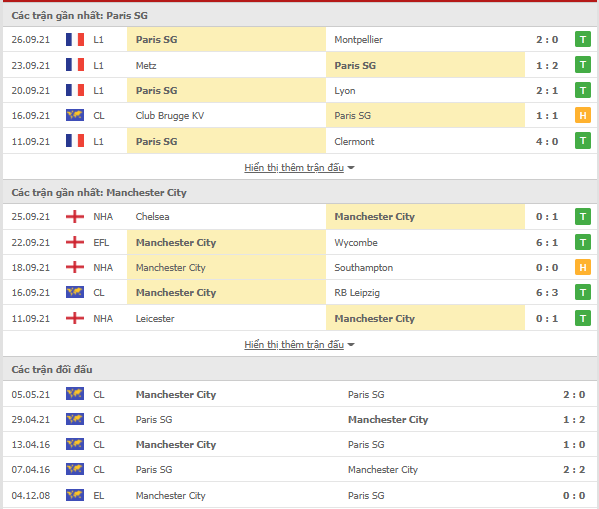The image size is (599, 509).
Task: Open the Club Brugge KV team link
Action: (170, 115)
